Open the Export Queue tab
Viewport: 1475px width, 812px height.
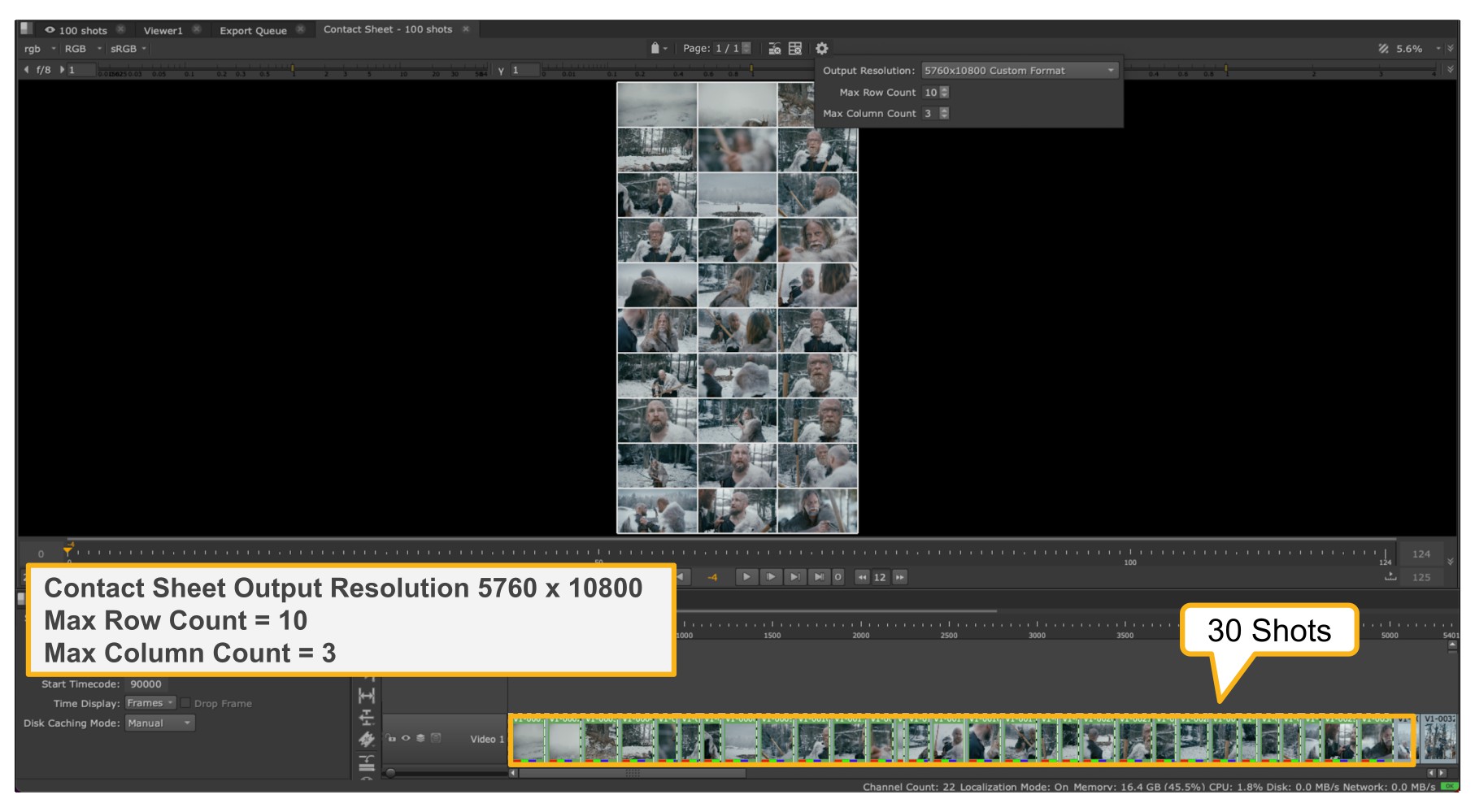pyautogui.click(x=253, y=30)
